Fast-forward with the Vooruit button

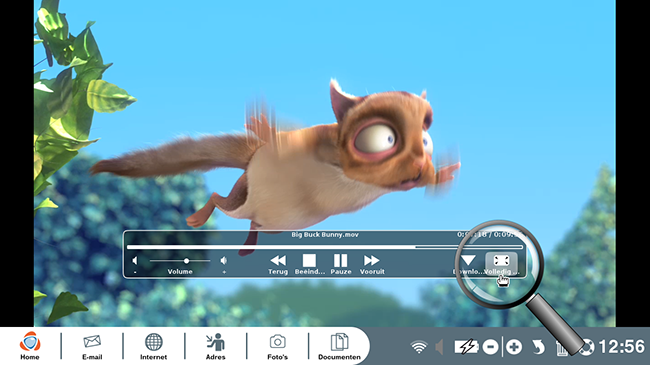(372, 264)
